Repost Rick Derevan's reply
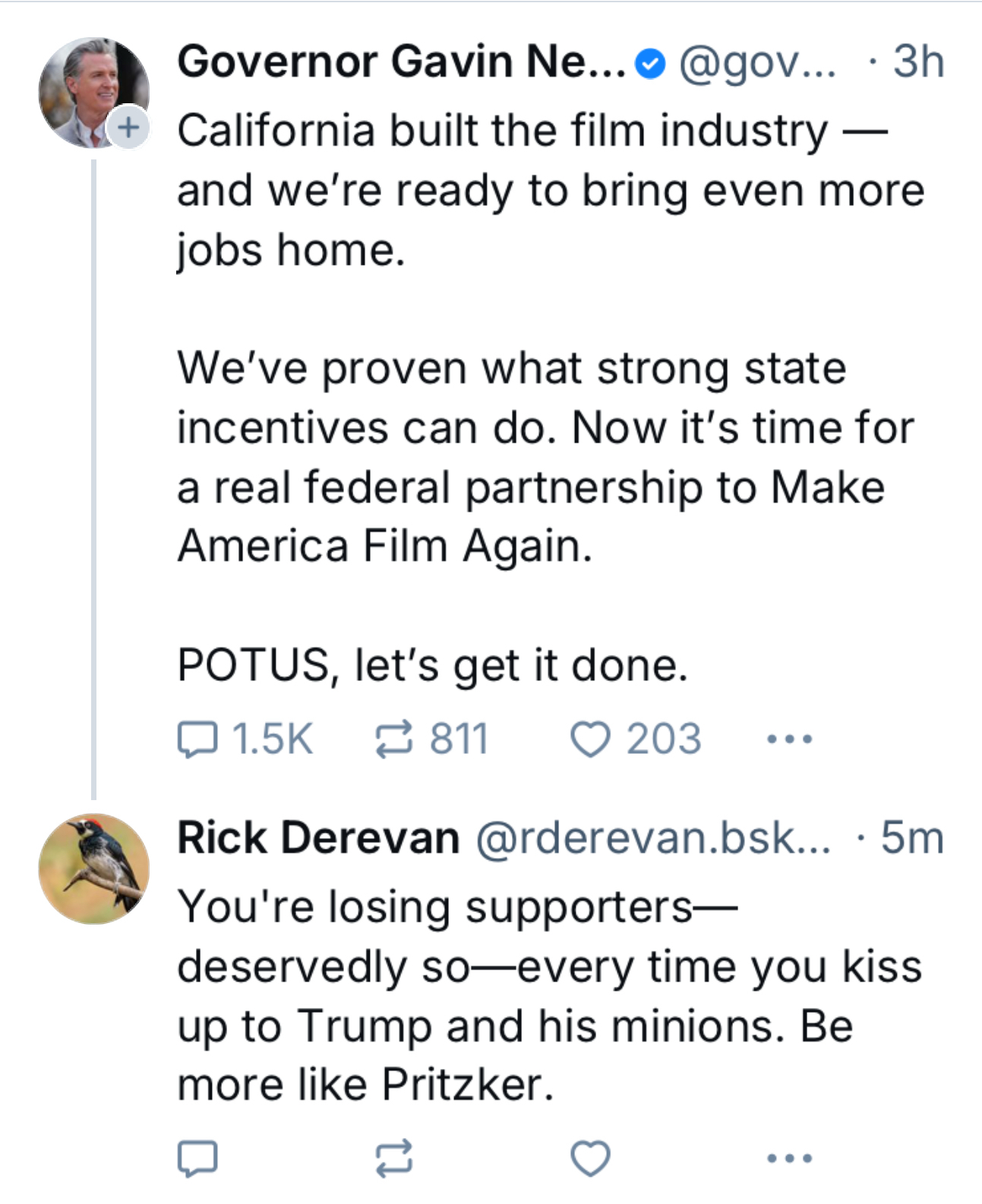Image resolution: width=982 pixels, height=1204 pixels. [x=394, y=1158]
